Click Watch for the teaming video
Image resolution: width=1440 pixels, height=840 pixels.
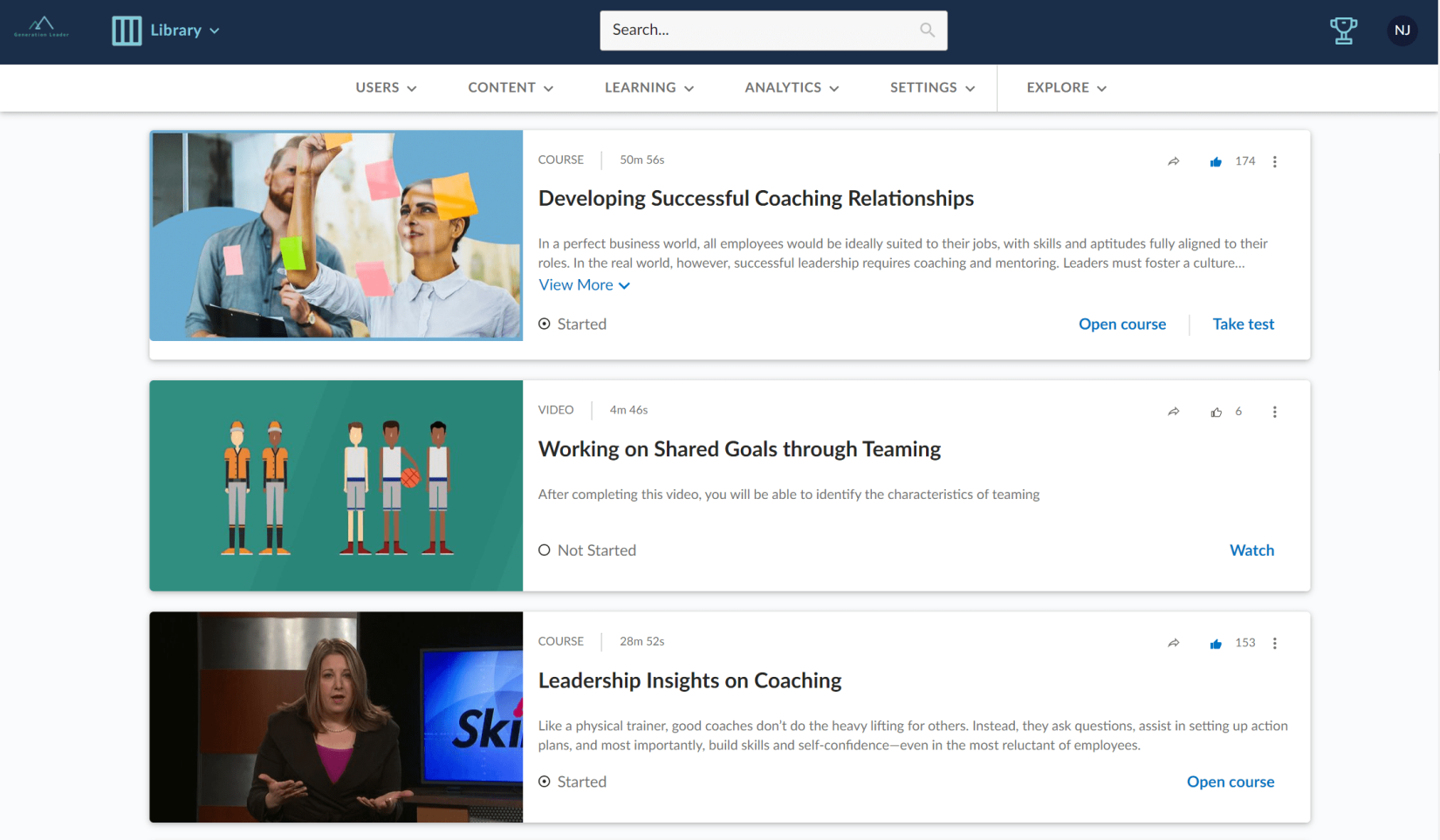coord(1251,550)
